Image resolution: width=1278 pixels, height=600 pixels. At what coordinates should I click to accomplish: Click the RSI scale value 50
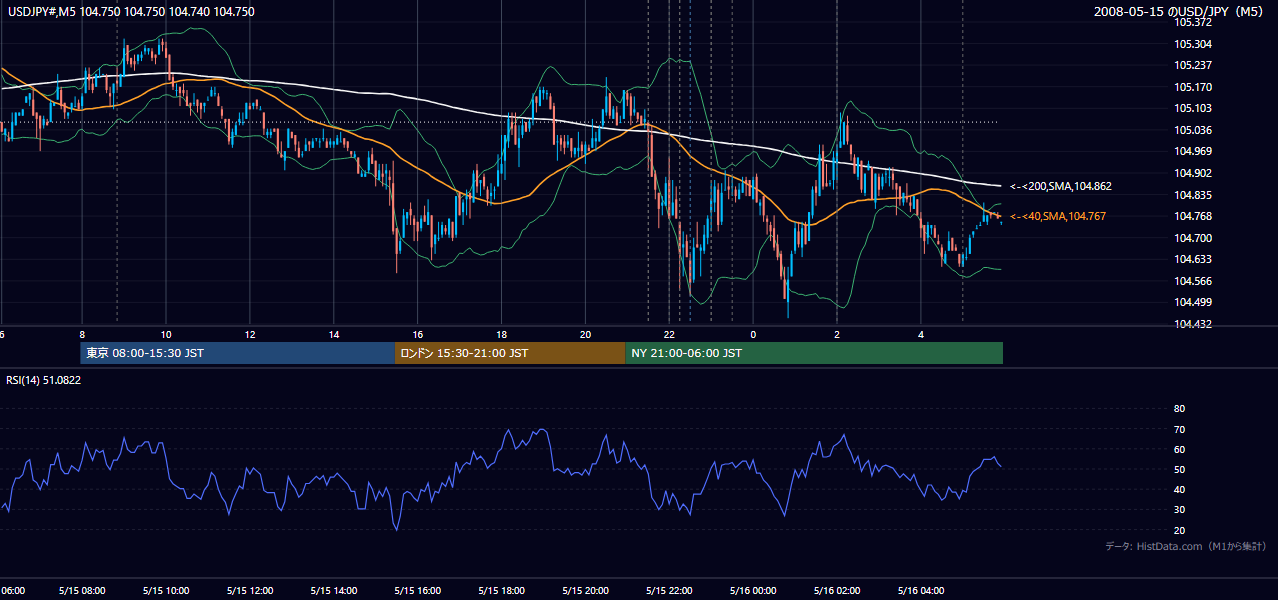coord(1179,469)
